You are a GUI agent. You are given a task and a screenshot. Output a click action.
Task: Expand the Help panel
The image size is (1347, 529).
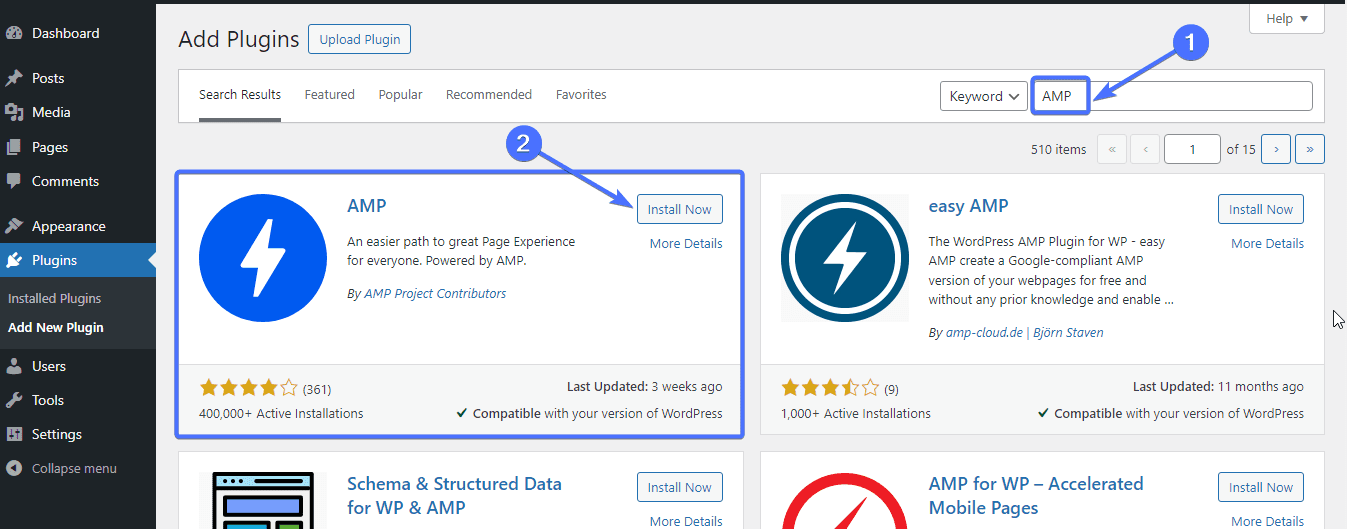[1287, 18]
